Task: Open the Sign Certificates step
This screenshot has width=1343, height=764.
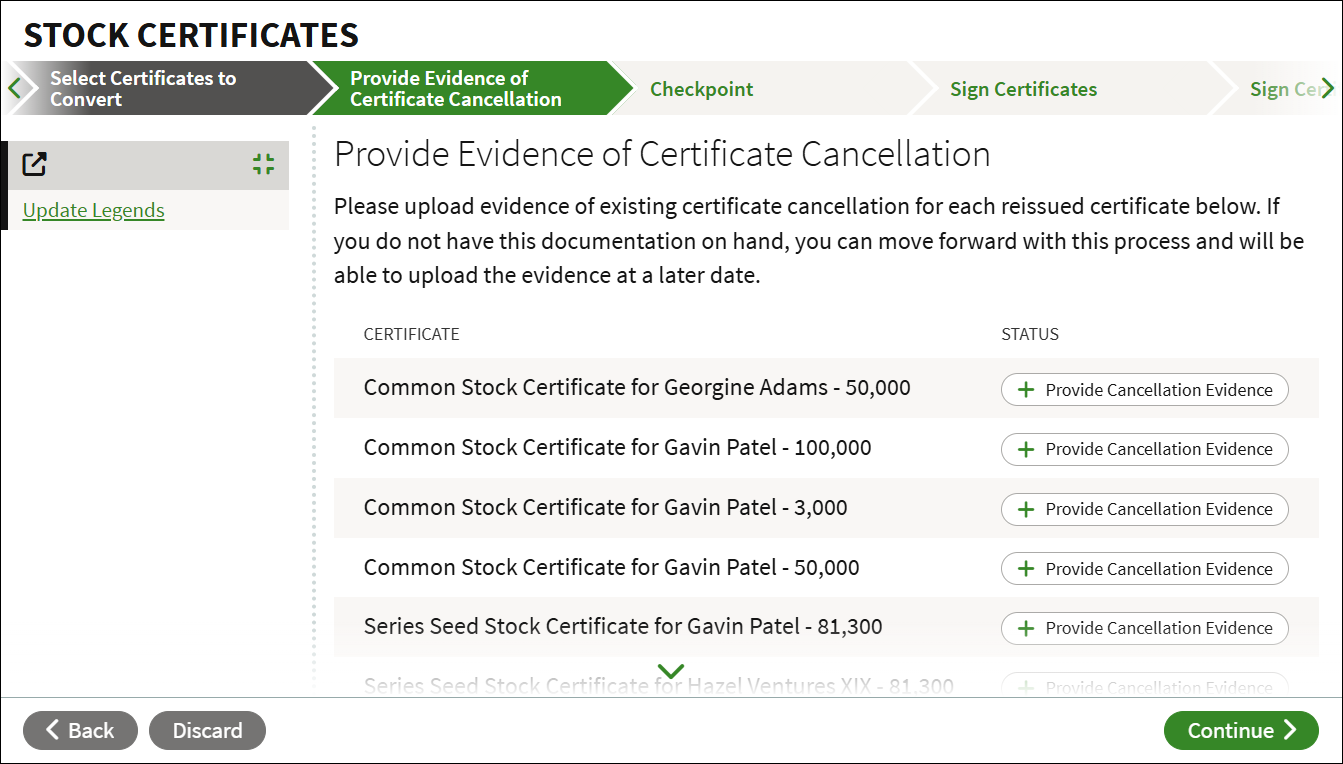Action: click(1023, 89)
